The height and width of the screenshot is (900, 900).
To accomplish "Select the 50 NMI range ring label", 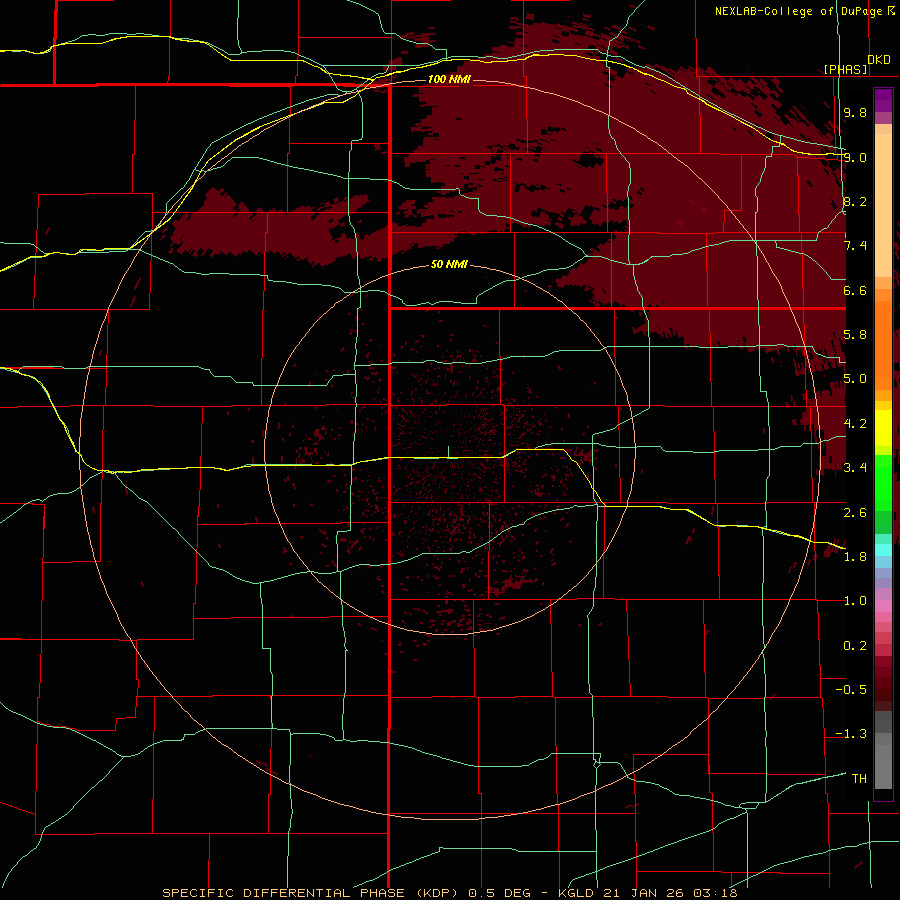I will (449, 264).
